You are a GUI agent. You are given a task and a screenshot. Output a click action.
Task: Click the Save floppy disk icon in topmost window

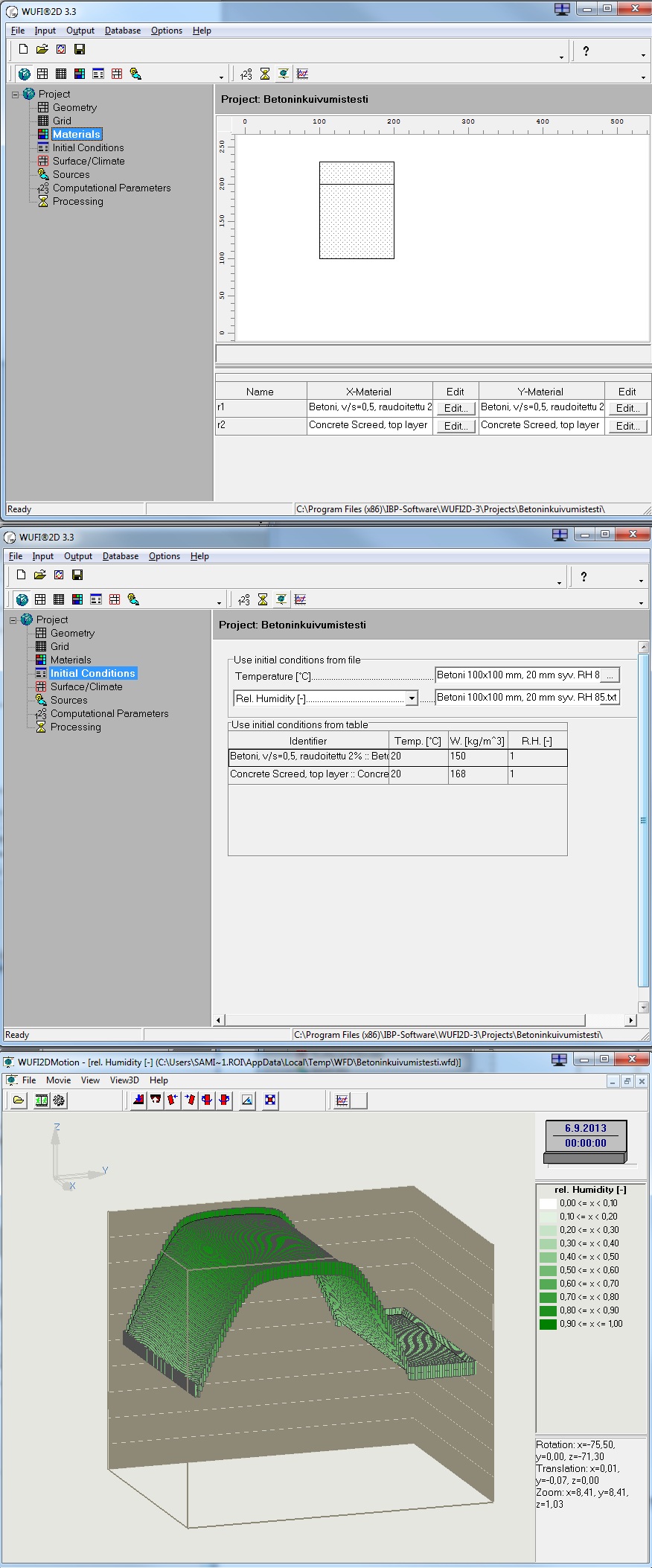(80, 49)
